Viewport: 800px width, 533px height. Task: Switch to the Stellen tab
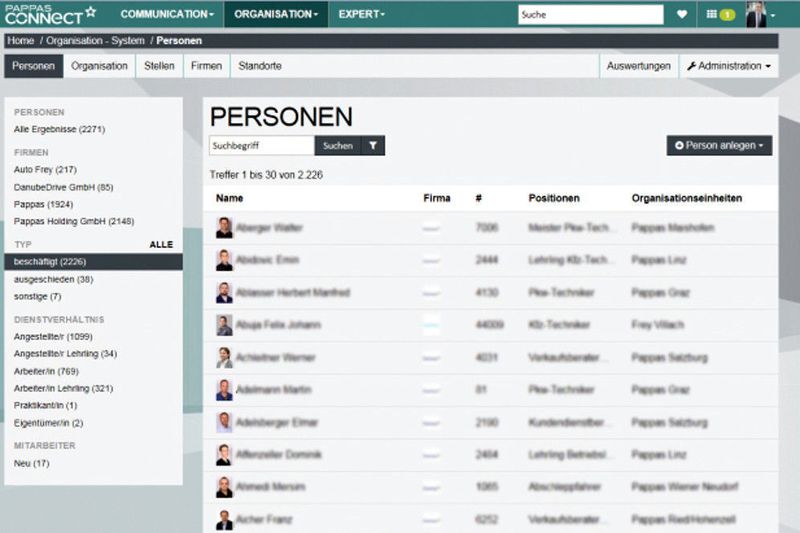(x=159, y=66)
